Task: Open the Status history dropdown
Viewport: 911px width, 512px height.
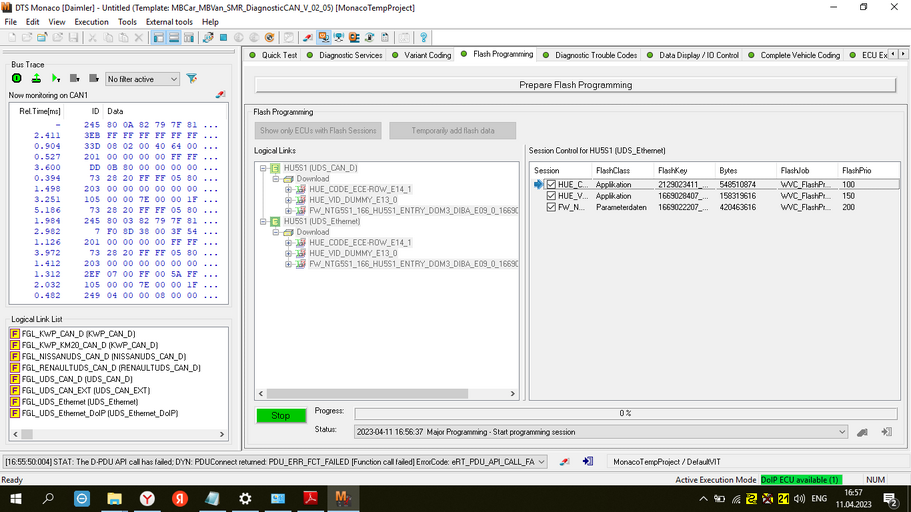Action: tap(842, 432)
